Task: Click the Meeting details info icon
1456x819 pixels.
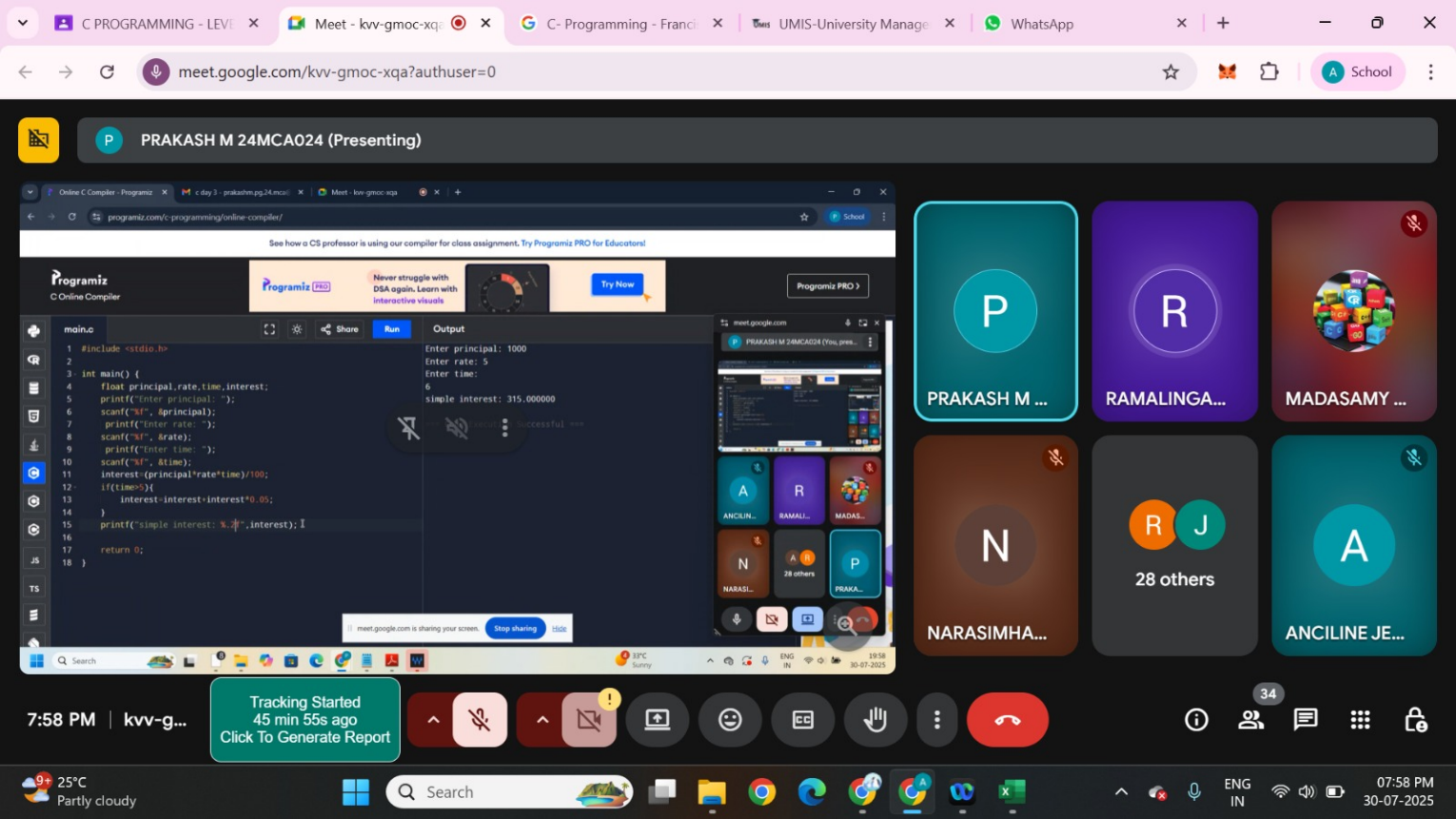Action: (x=1196, y=720)
